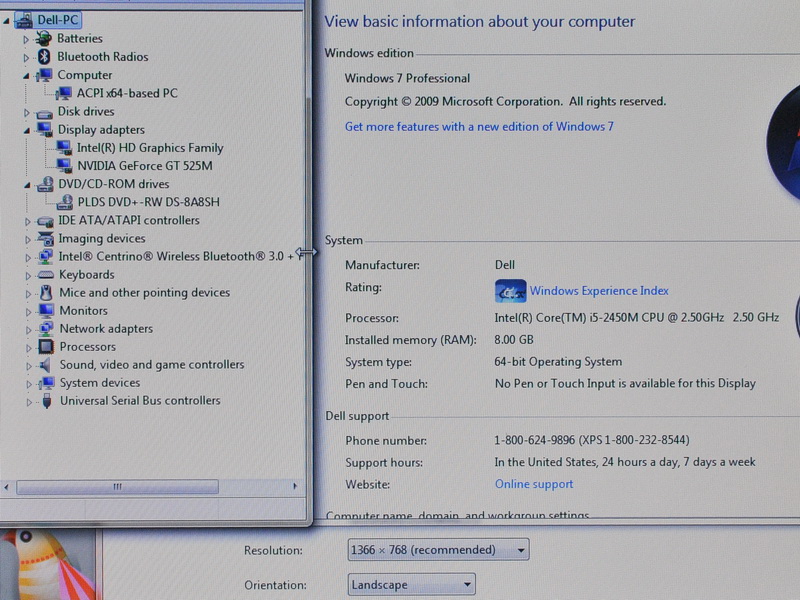The image size is (800, 600).
Task: Click the scrollbar right arrow in Device Manager
Action: click(x=295, y=486)
